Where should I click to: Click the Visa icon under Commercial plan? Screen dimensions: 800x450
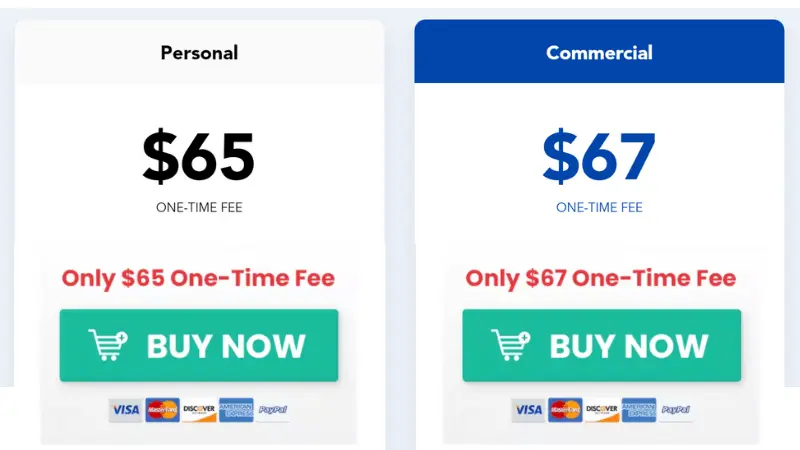529,410
